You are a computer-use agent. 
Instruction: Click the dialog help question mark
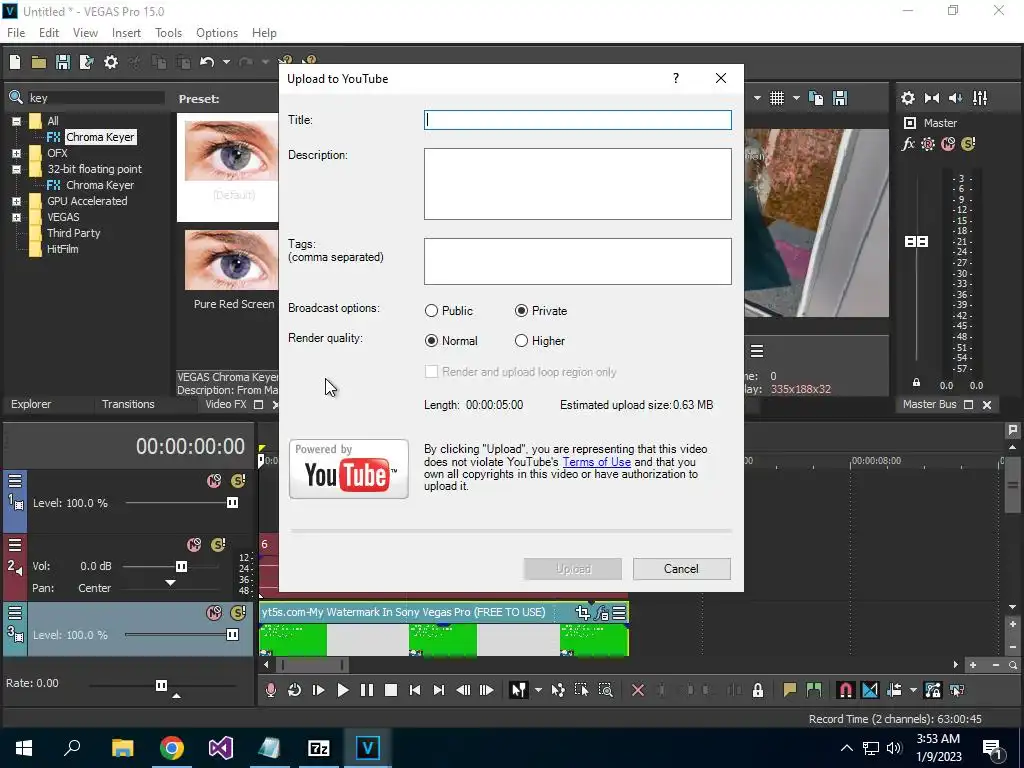point(676,78)
